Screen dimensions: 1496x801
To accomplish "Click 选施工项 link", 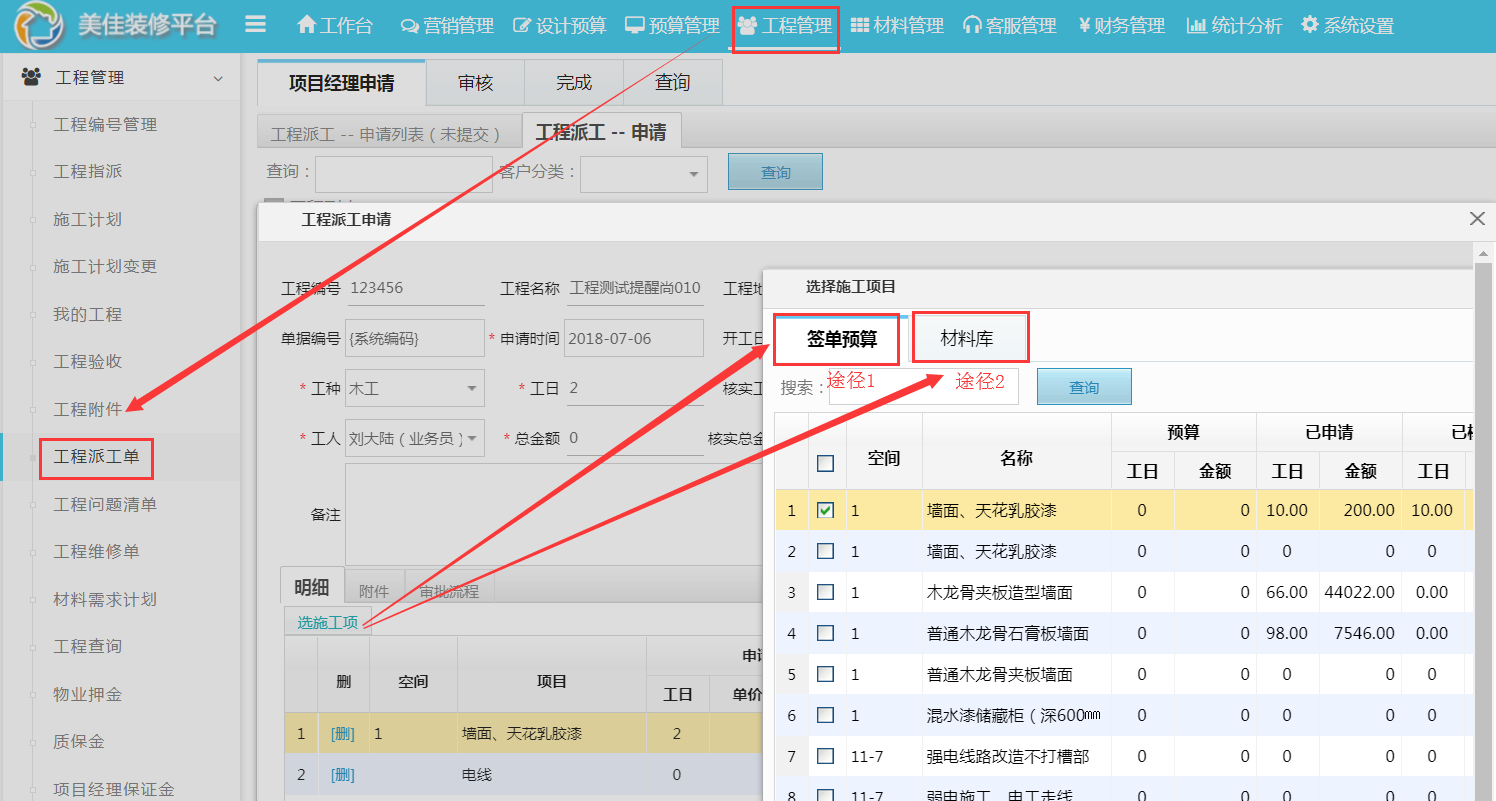I will pyautogui.click(x=327, y=622).
